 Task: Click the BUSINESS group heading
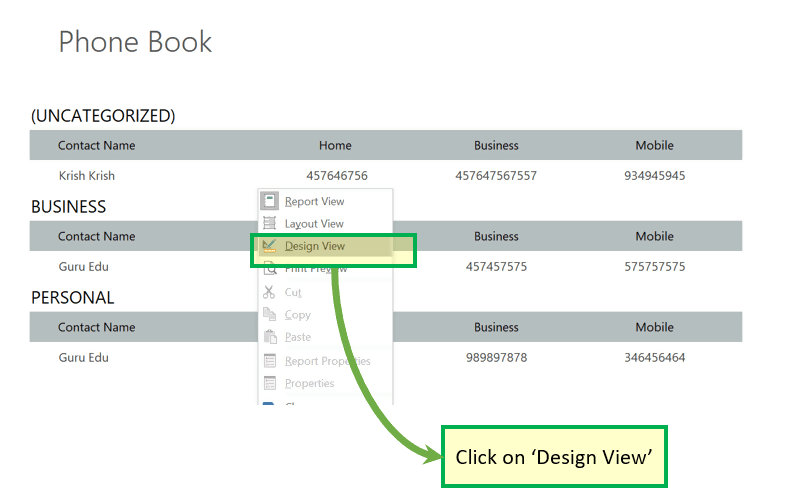pyautogui.click(x=68, y=207)
